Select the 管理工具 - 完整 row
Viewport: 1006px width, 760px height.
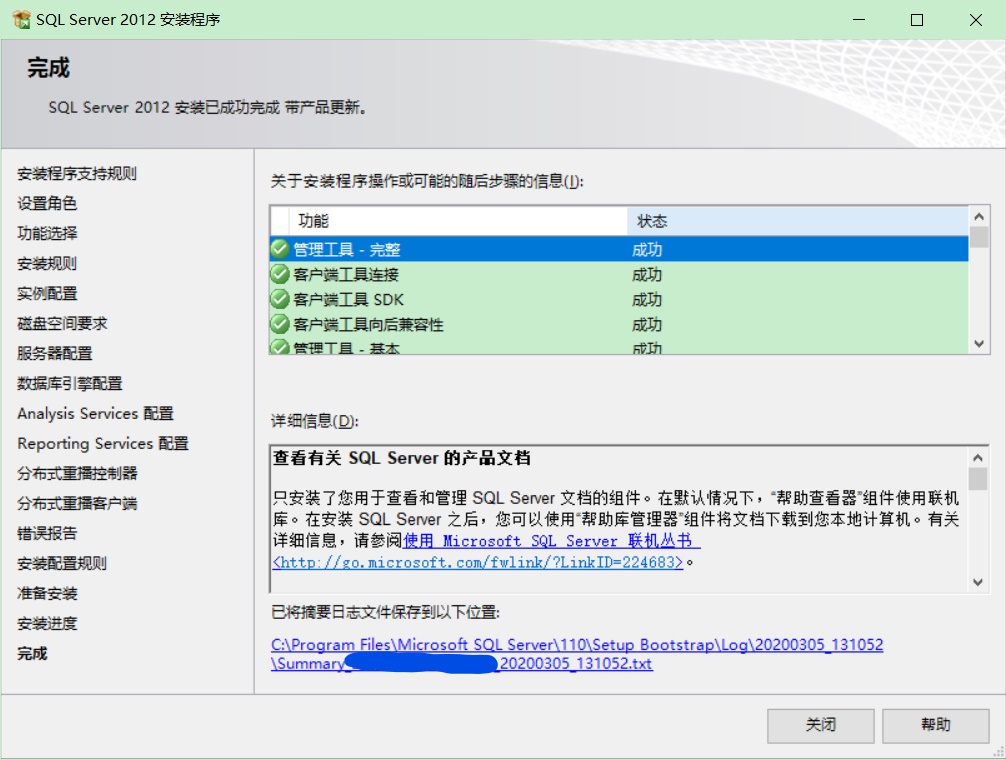click(619, 249)
